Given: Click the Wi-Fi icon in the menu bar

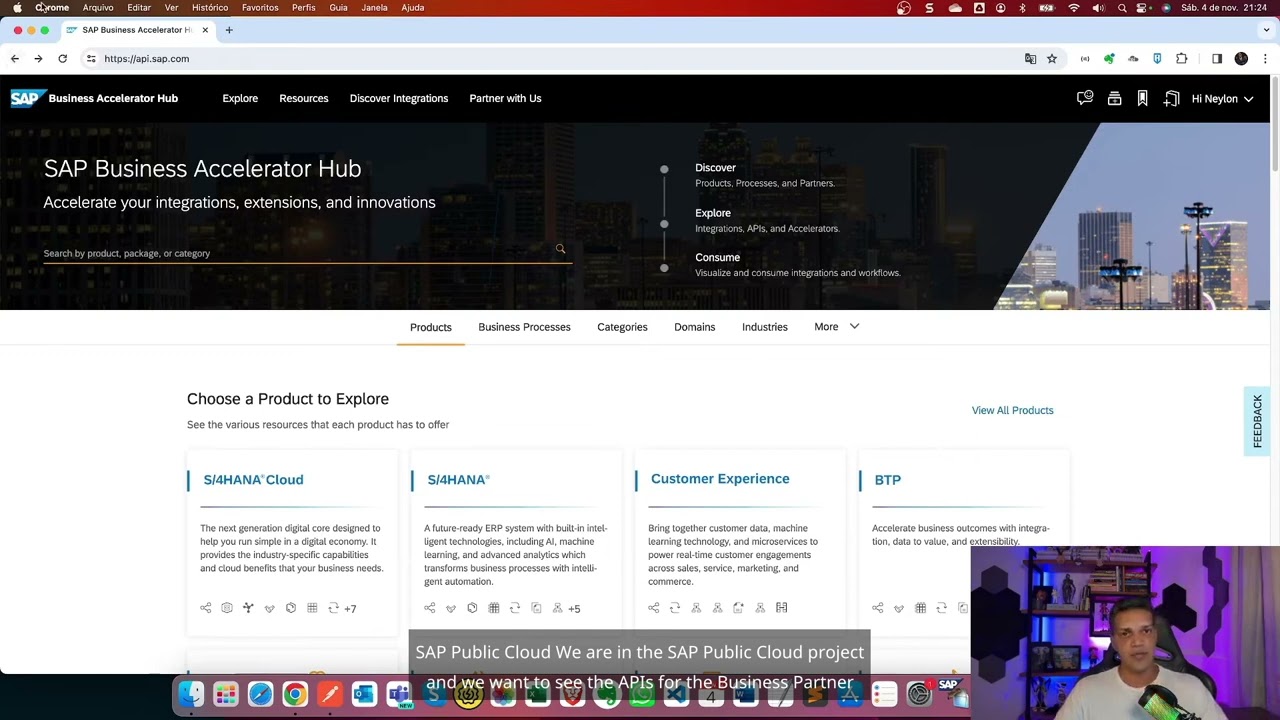Looking at the screenshot, I should [1074, 8].
